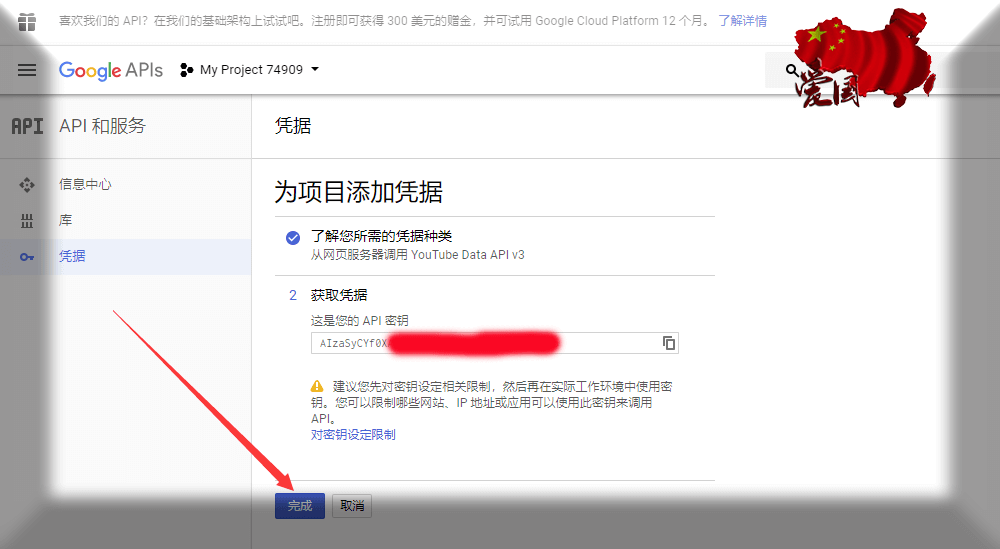Click the blue checkmark for step one
This screenshot has height=549, width=1000.
pyautogui.click(x=293, y=238)
